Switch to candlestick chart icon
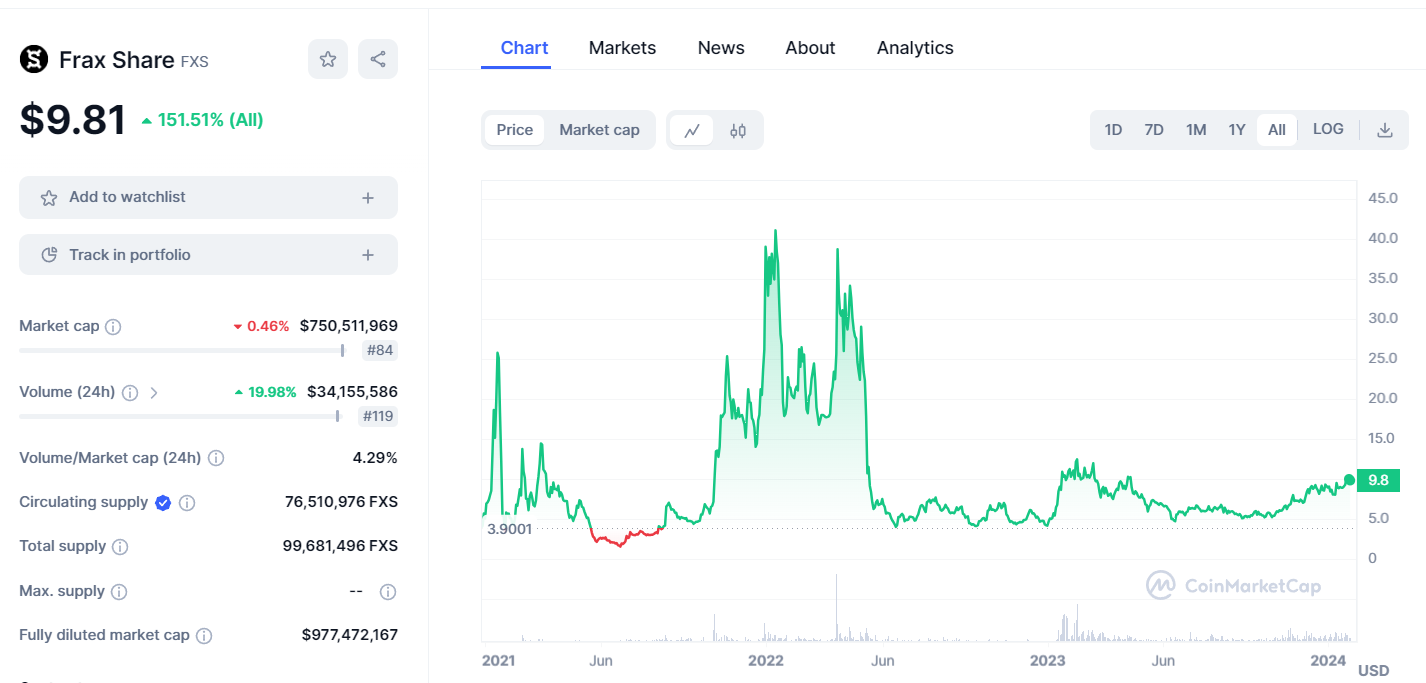1426x683 pixels. pos(738,130)
